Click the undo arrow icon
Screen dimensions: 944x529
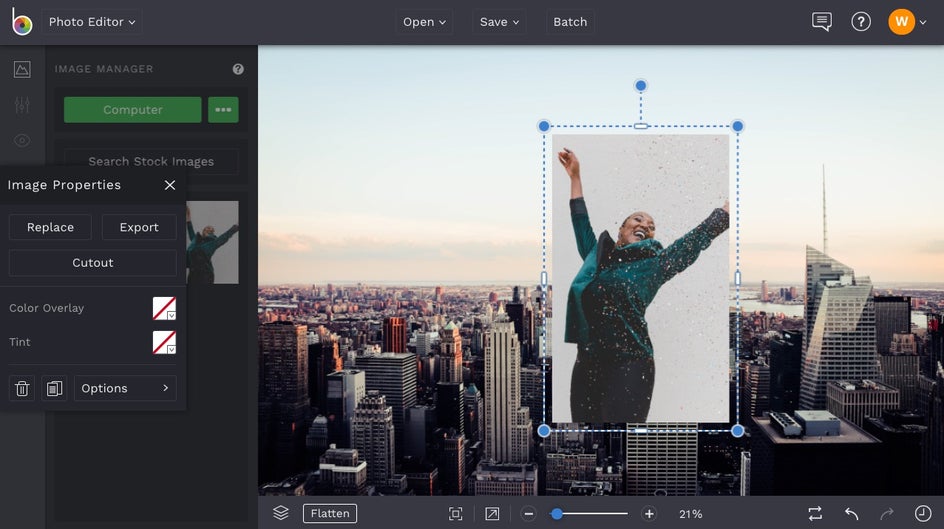852,514
